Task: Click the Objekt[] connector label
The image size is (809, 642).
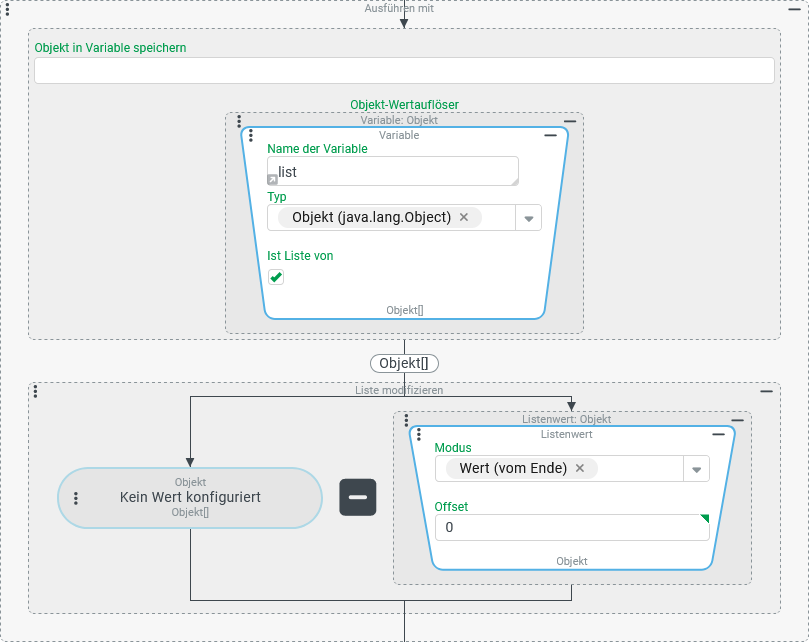Action: pyautogui.click(x=404, y=363)
